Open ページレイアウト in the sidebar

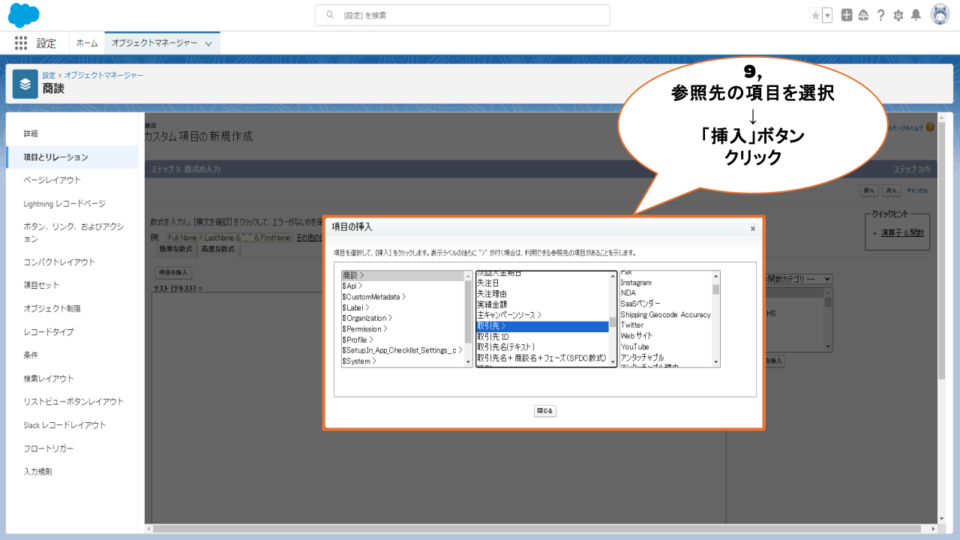pyautogui.click(x=52, y=180)
